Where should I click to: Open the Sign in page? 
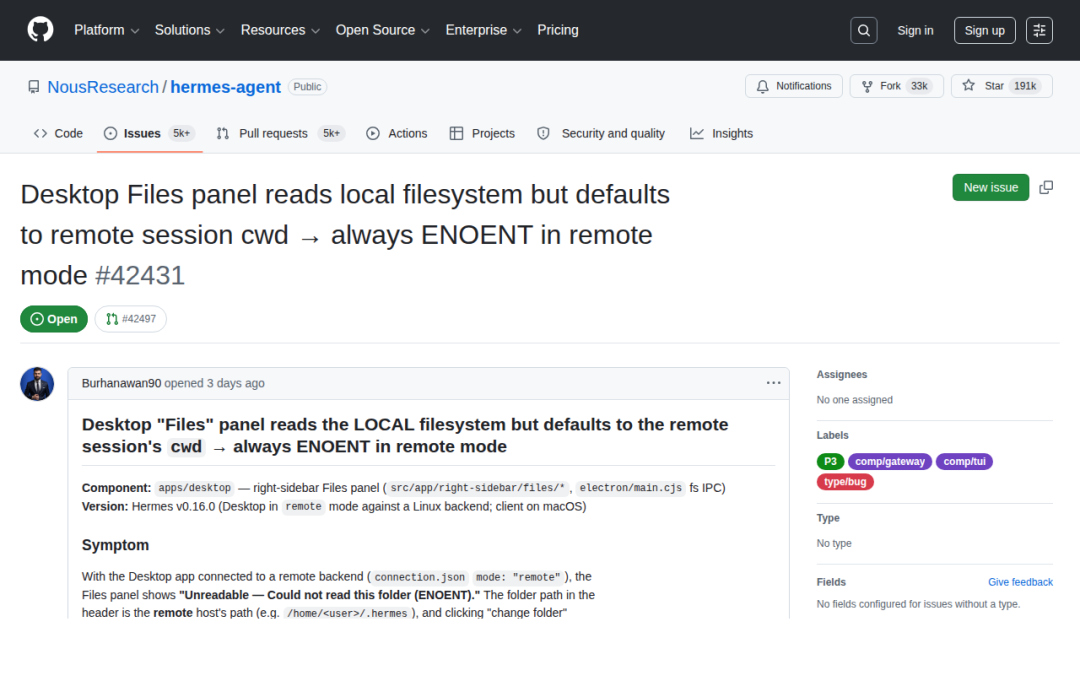tap(915, 30)
